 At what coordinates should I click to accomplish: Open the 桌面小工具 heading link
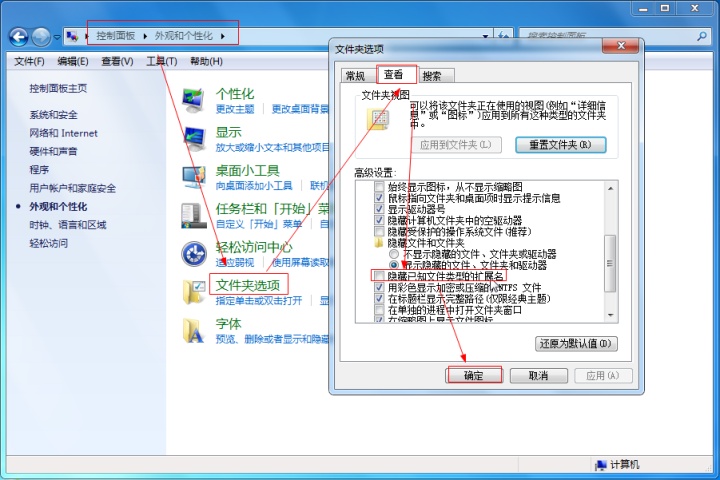click(x=248, y=170)
